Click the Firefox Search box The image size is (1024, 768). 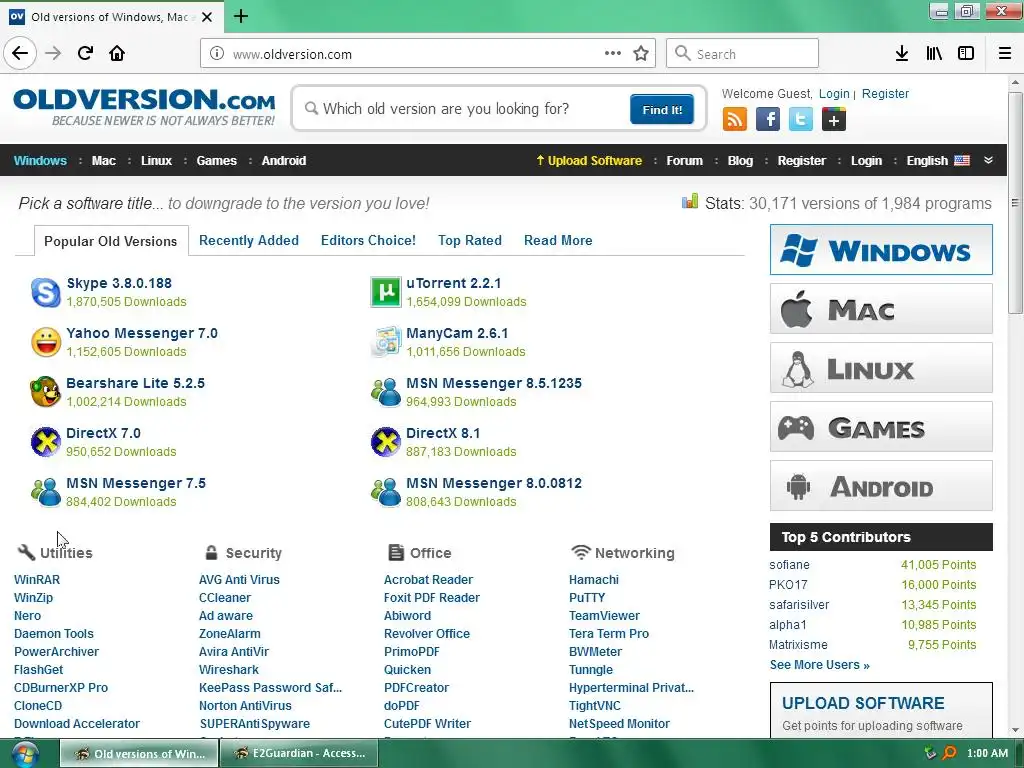point(743,54)
